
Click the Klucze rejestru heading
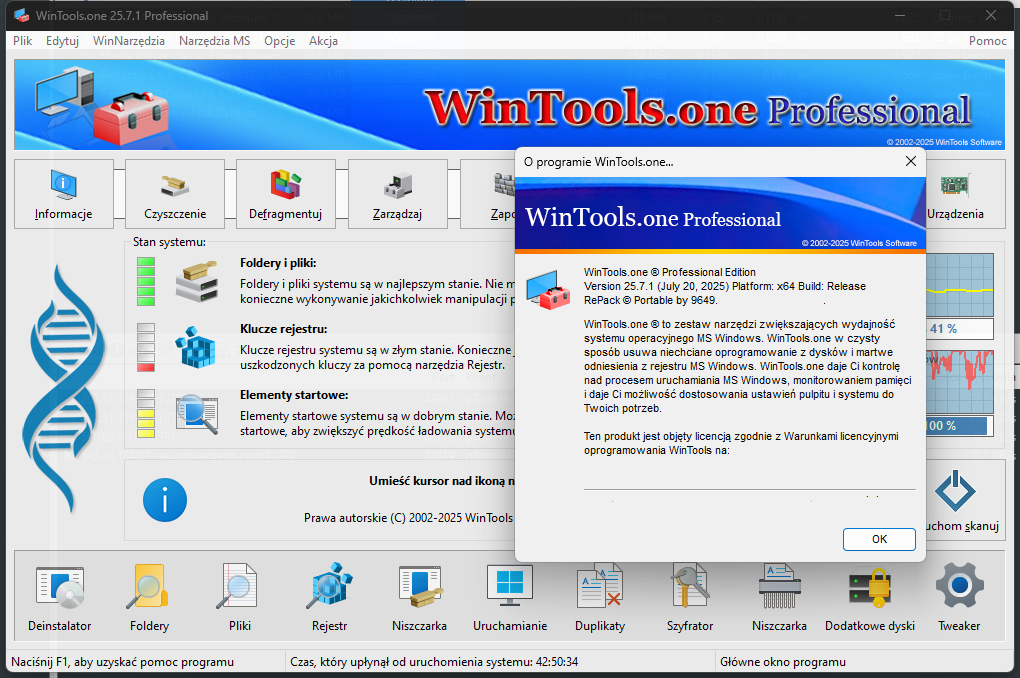[x=284, y=329]
